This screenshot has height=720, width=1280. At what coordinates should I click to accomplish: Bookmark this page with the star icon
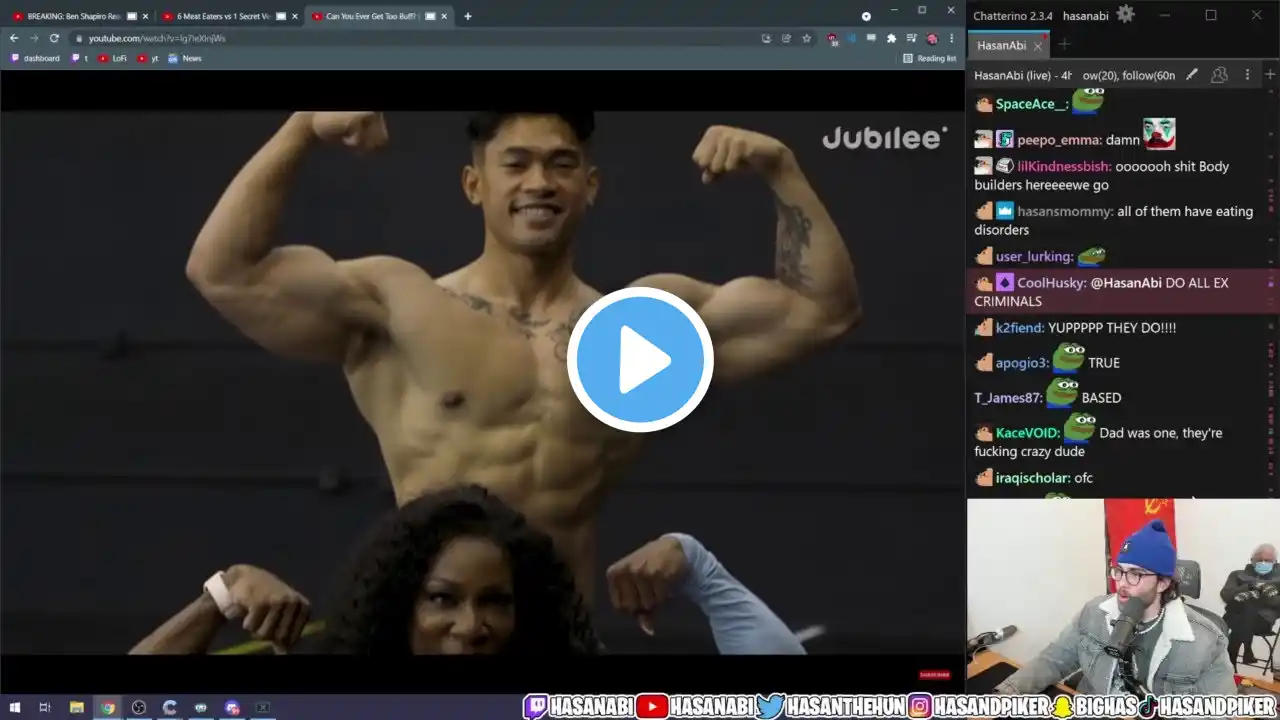point(806,38)
